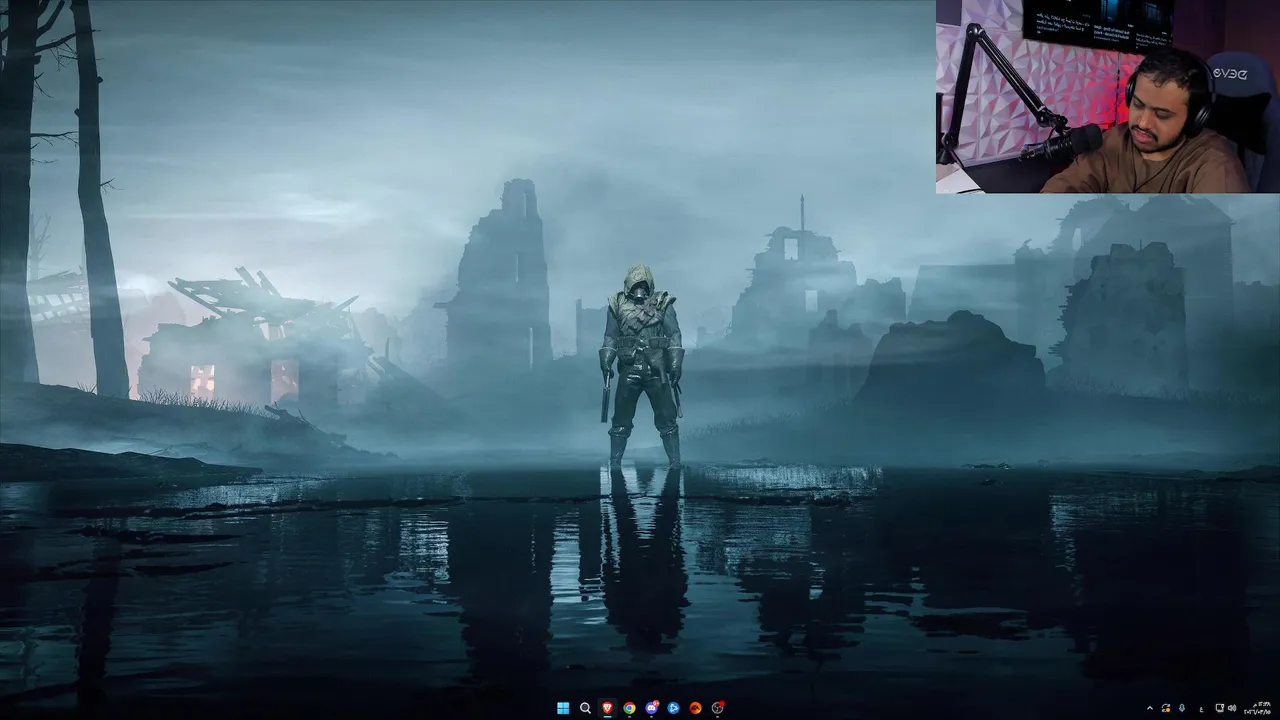Screen dimensions: 1280x720
Task: Open taskbar Search magnifier
Action: coord(585,708)
